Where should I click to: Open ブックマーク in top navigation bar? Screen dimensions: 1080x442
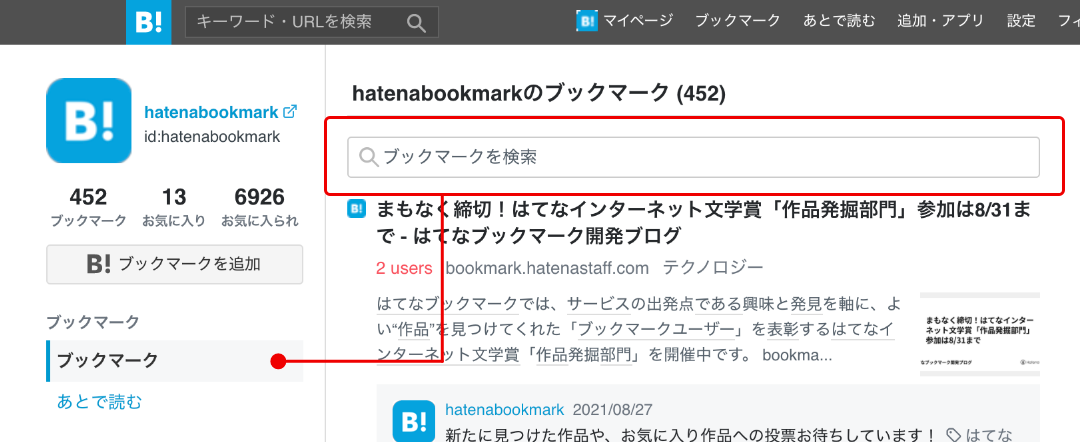pyautogui.click(x=738, y=21)
